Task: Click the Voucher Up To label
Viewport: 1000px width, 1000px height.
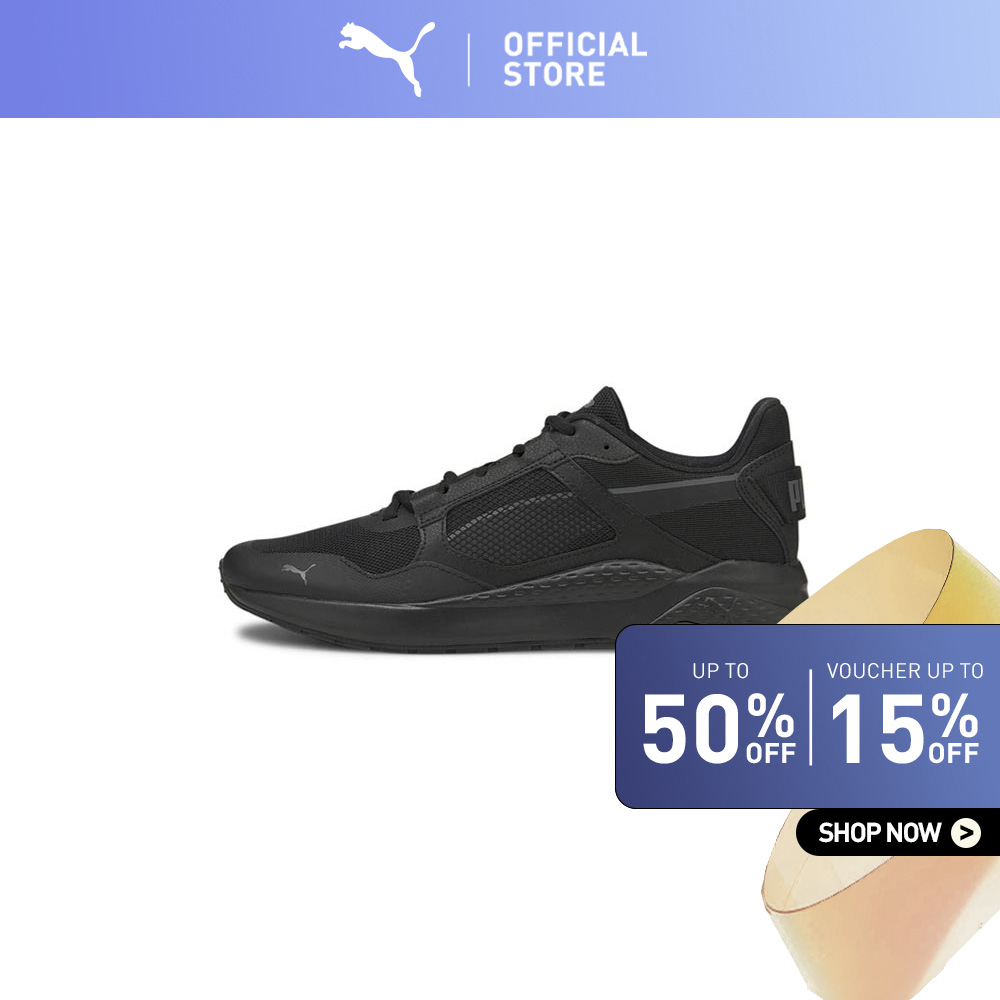Action: (x=904, y=671)
